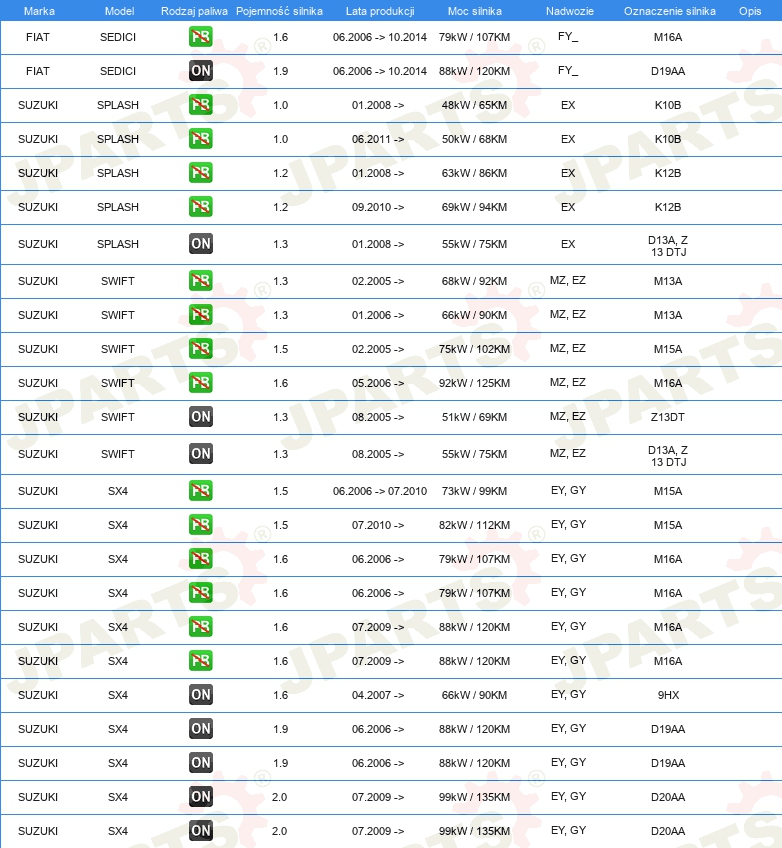Select the 75kW / 102KM power cell

474,349
